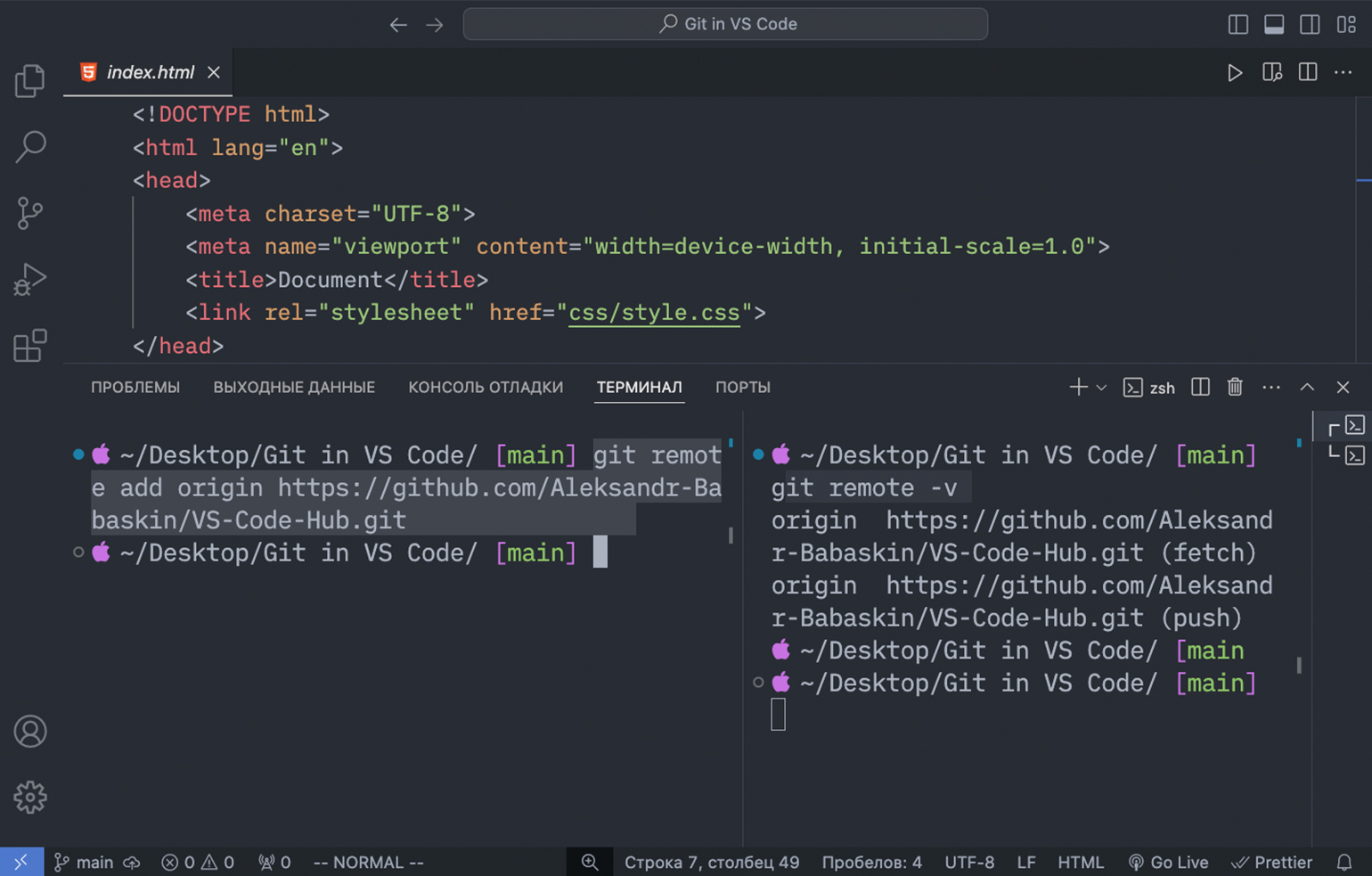Viewport: 1372px width, 876px height.
Task: Kill terminal with the trash icon
Action: [1235, 387]
